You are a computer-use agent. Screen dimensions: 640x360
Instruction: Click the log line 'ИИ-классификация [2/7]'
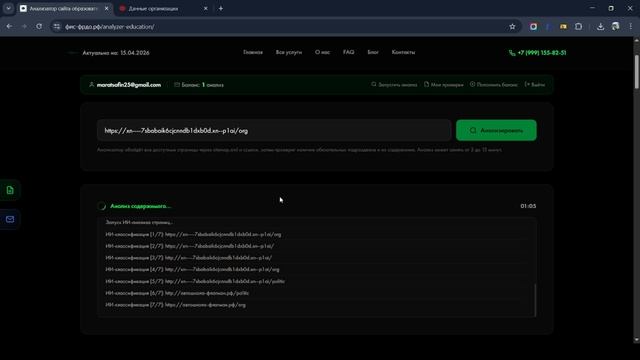coord(189,246)
